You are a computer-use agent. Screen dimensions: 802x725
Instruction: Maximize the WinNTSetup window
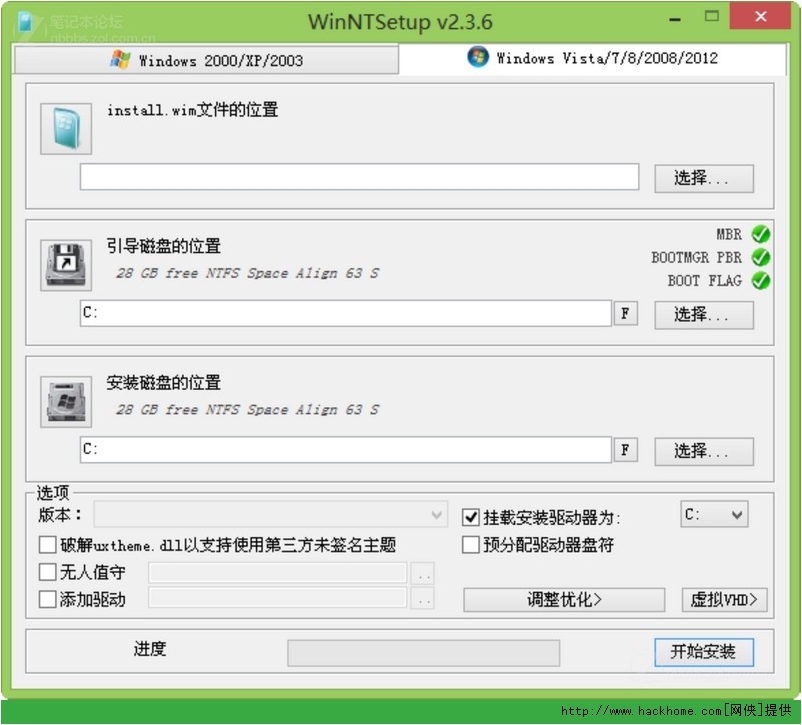coord(711,16)
